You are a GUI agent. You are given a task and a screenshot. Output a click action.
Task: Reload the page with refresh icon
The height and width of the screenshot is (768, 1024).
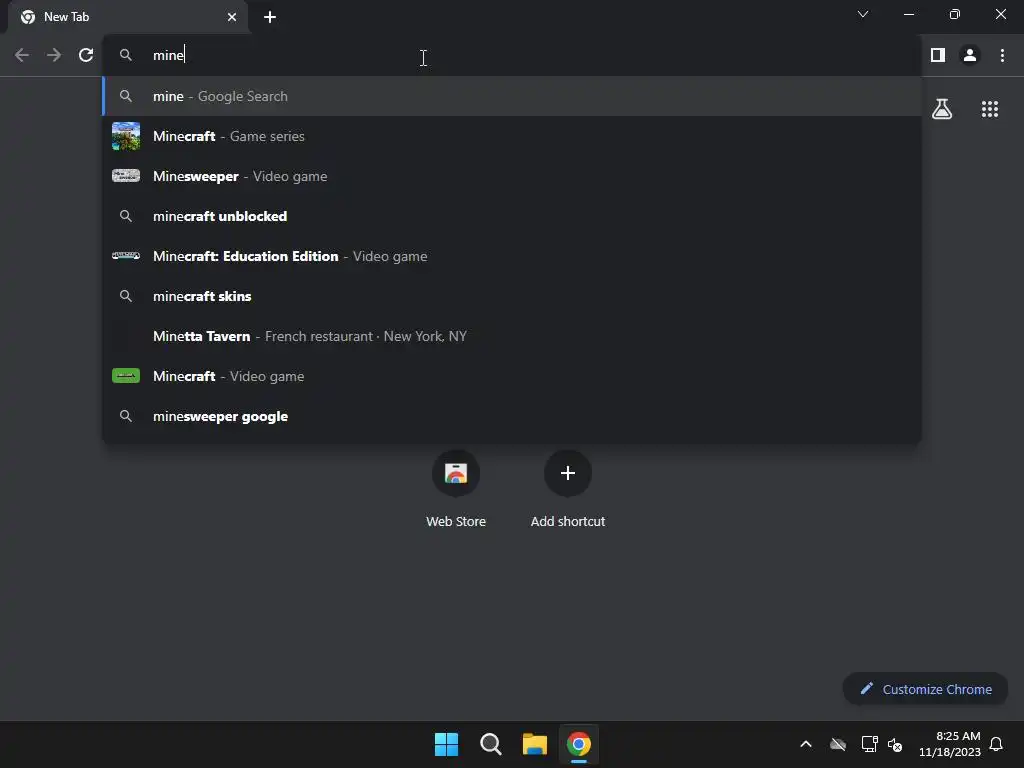[x=86, y=55]
